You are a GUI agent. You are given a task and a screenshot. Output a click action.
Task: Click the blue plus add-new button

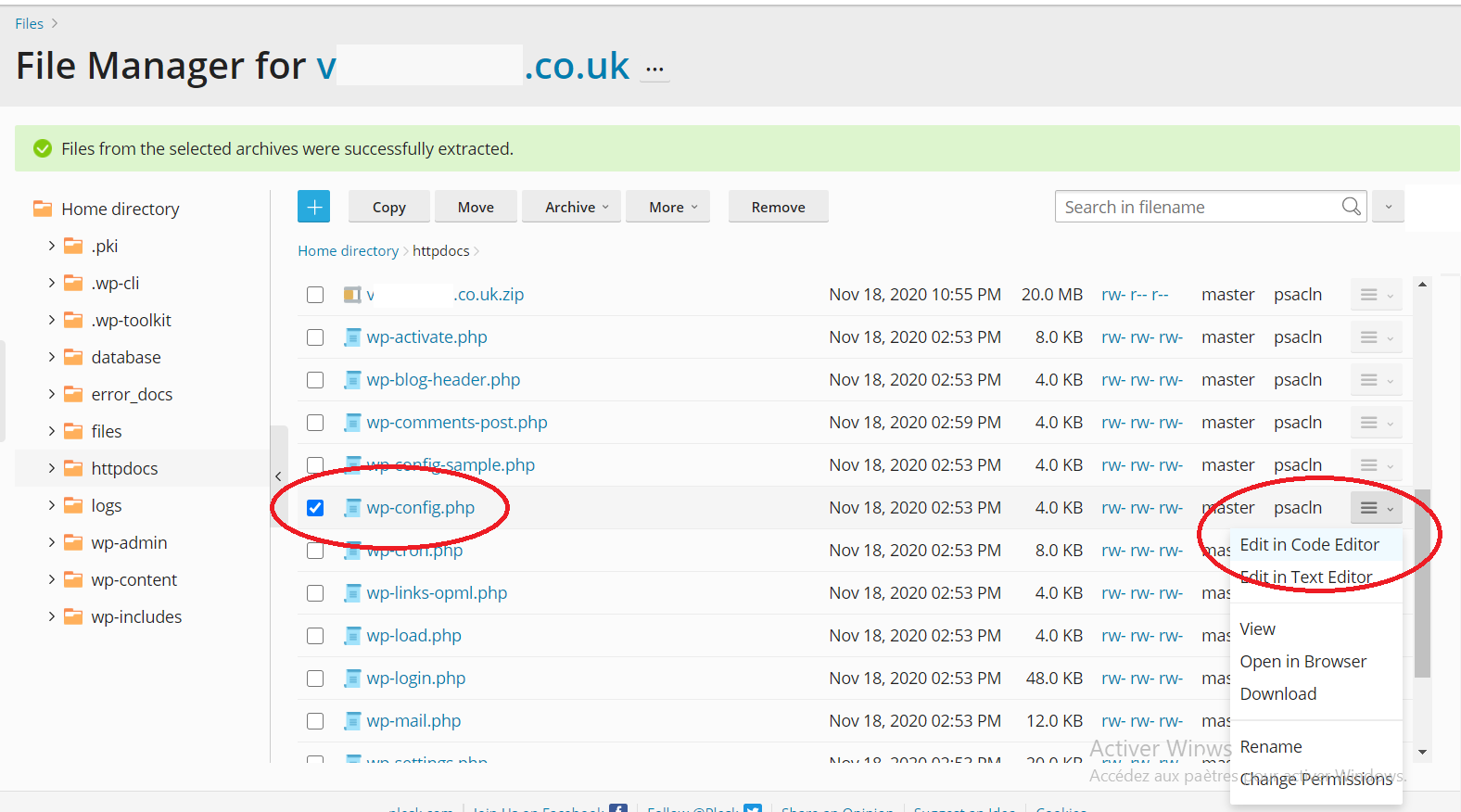click(313, 207)
